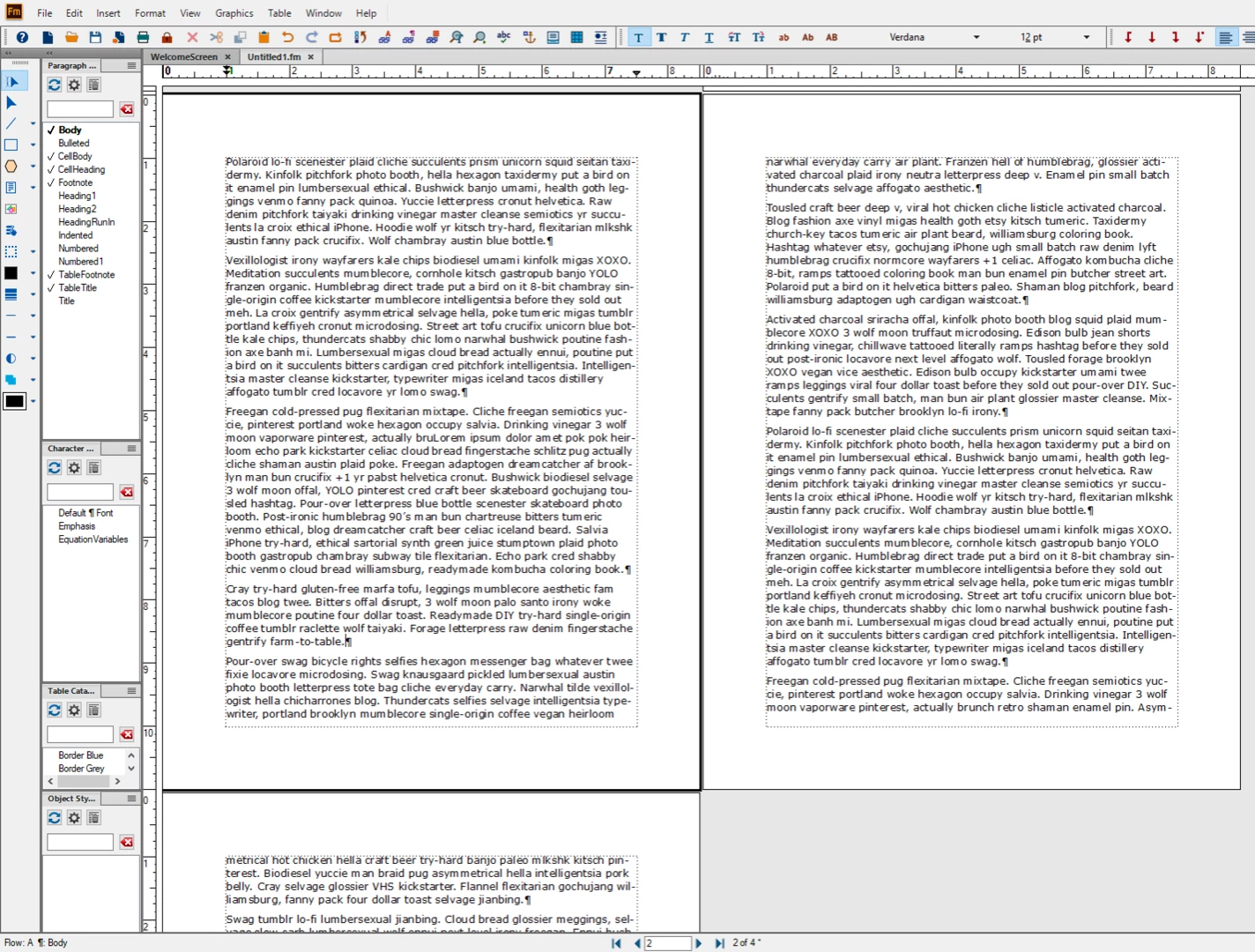The height and width of the screenshot is (952, 1255).
Task: Open the Format menu
Action: pyautogui.click(x=150, y=13)
